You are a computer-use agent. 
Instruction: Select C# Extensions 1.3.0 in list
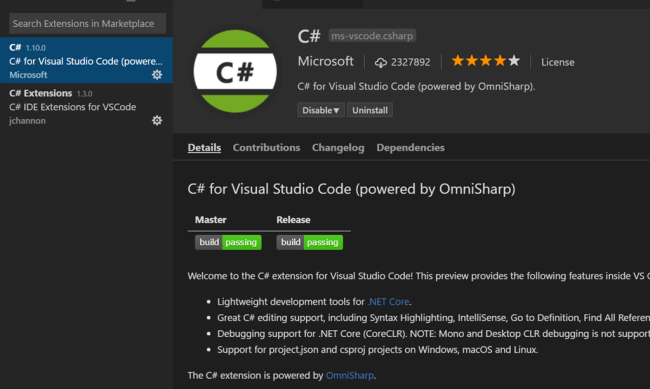[86, 106]
